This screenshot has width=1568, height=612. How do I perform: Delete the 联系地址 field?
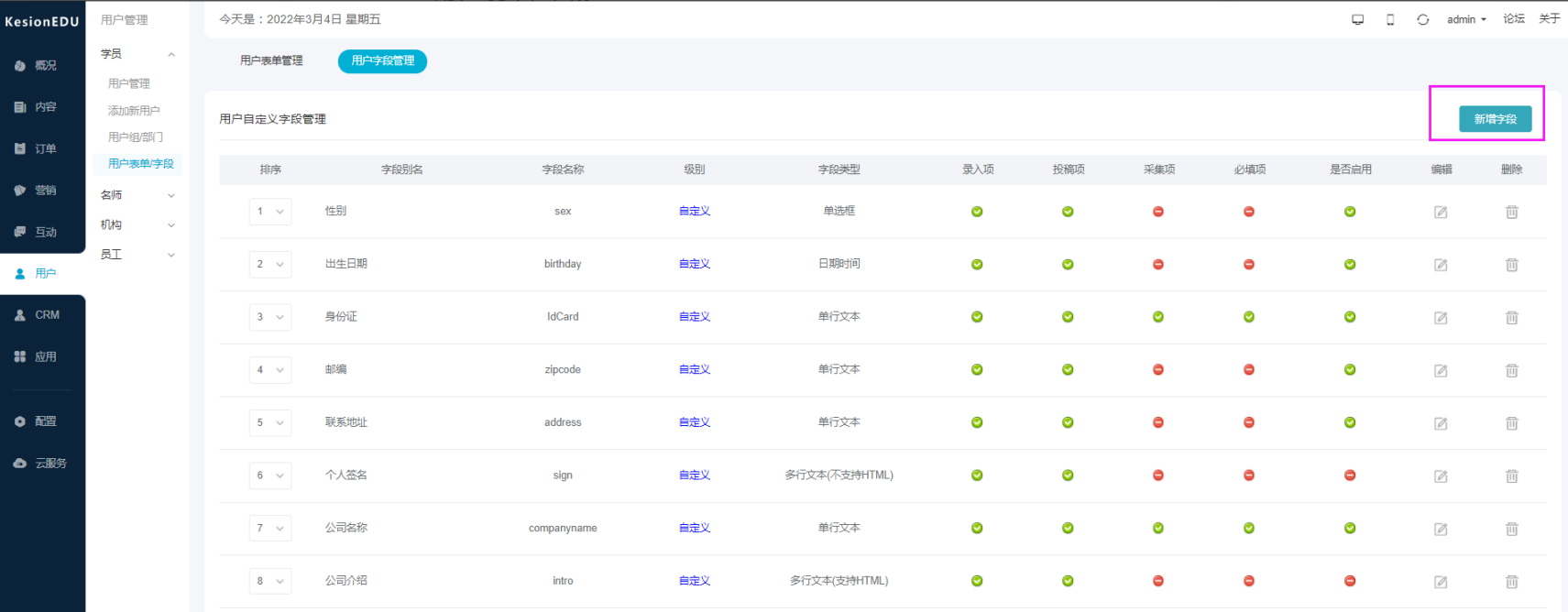point(1511,423)
